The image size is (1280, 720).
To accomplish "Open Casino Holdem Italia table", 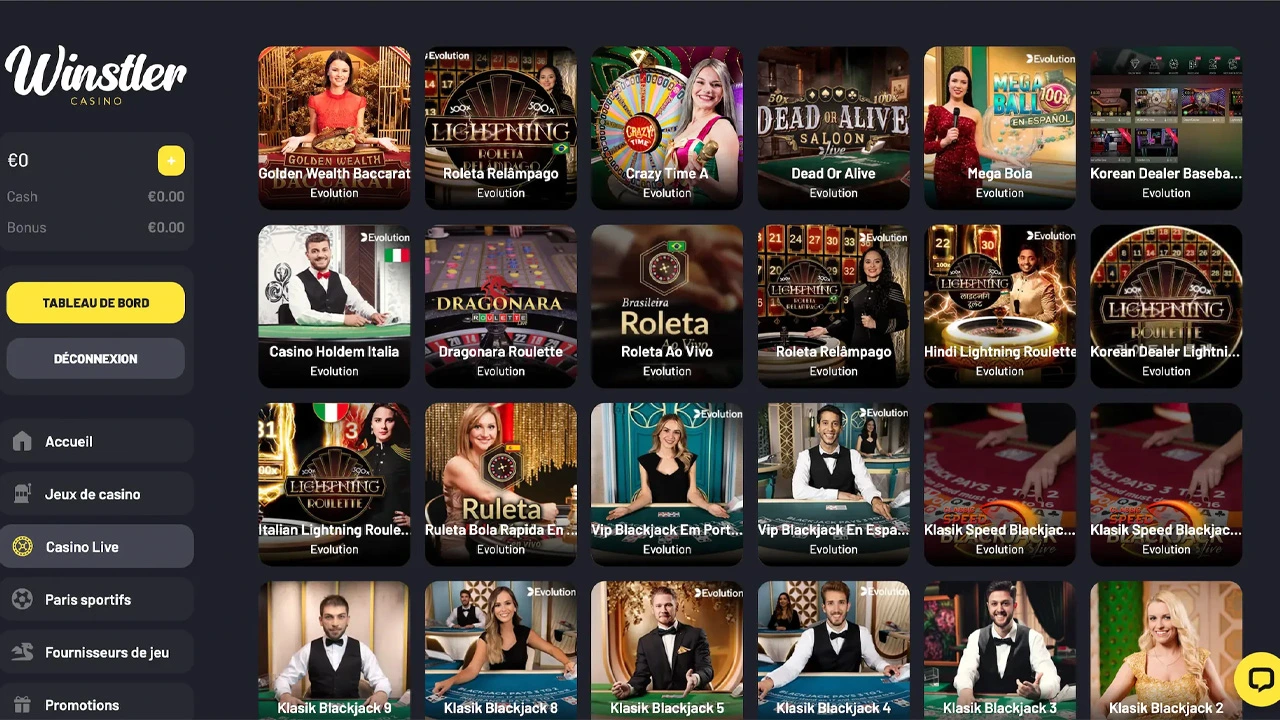I will click(x=334, y=306).
